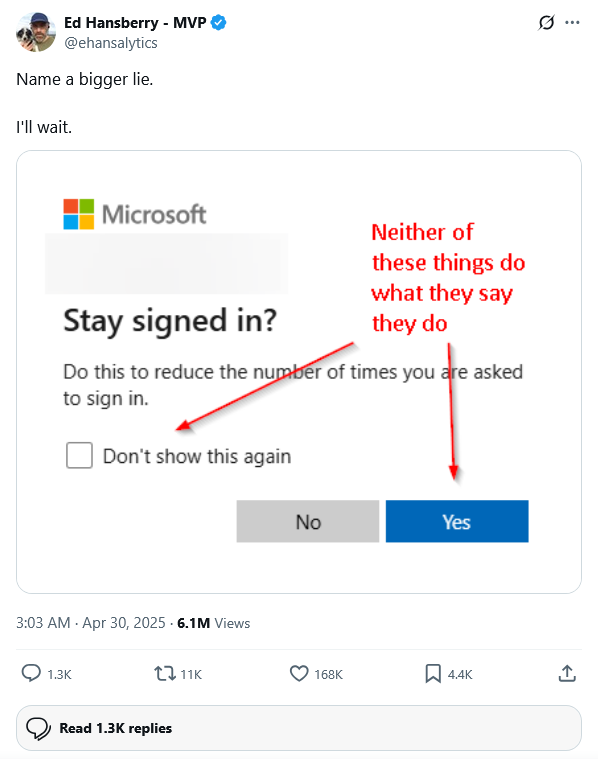The width and height of the screenshot is (598, 759).
Task: Open Read 1.3K replies button
Action: click(x=299, y=728)
